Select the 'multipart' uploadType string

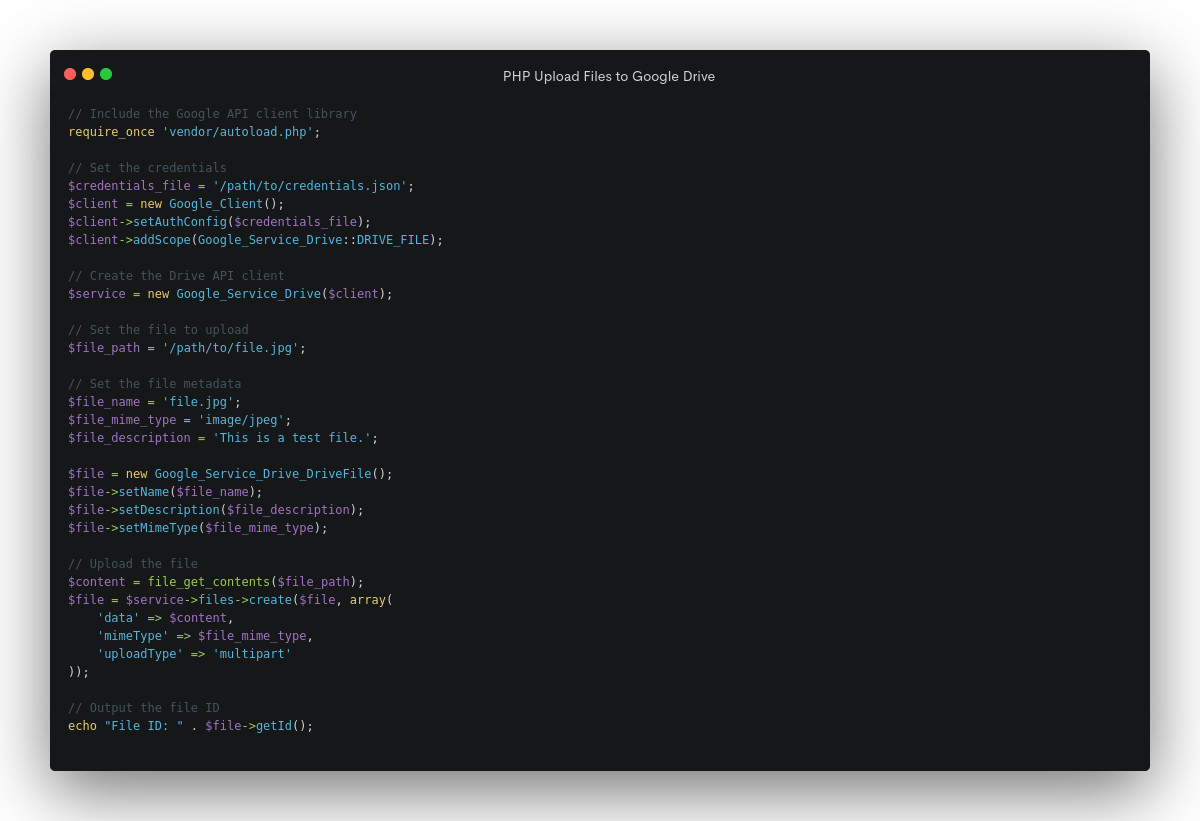click(x=255, y=653)
